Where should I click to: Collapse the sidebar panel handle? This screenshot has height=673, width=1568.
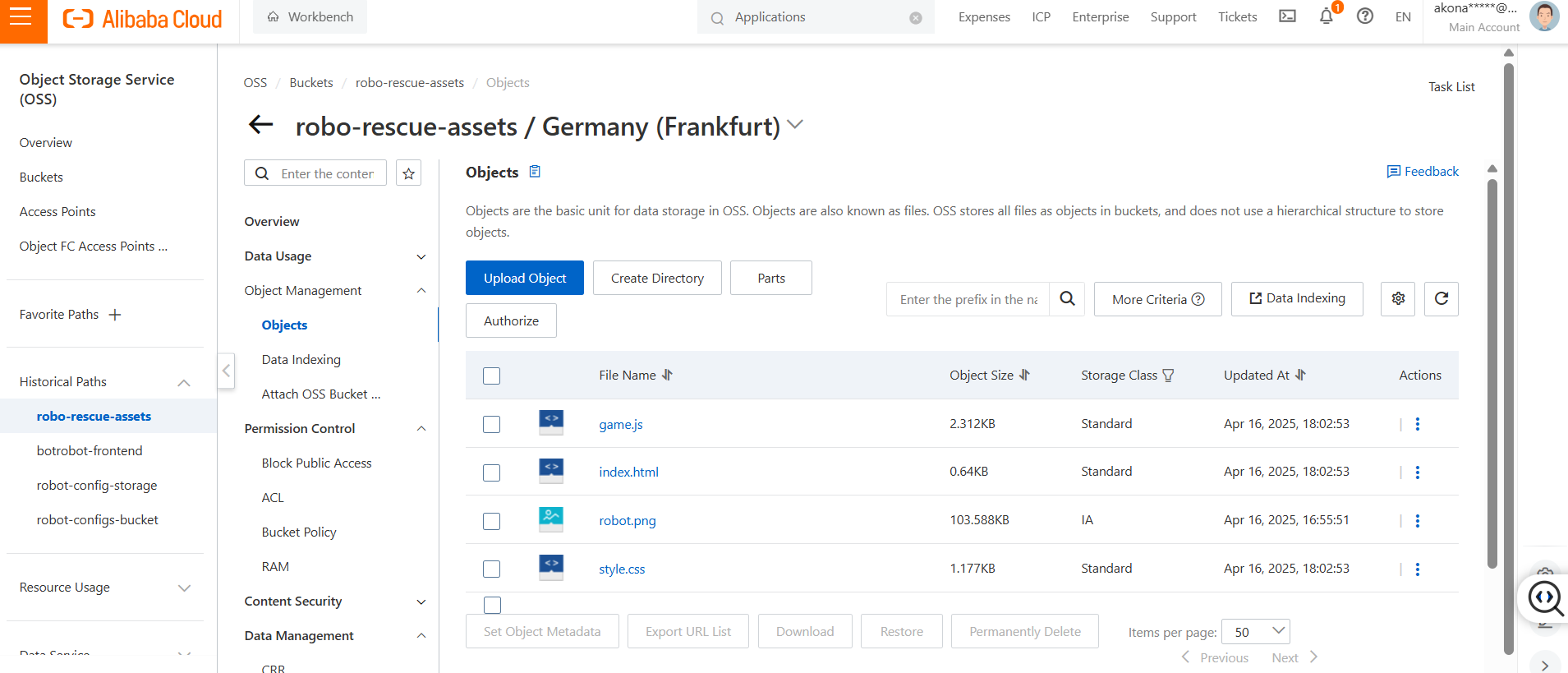pos(226,371)
